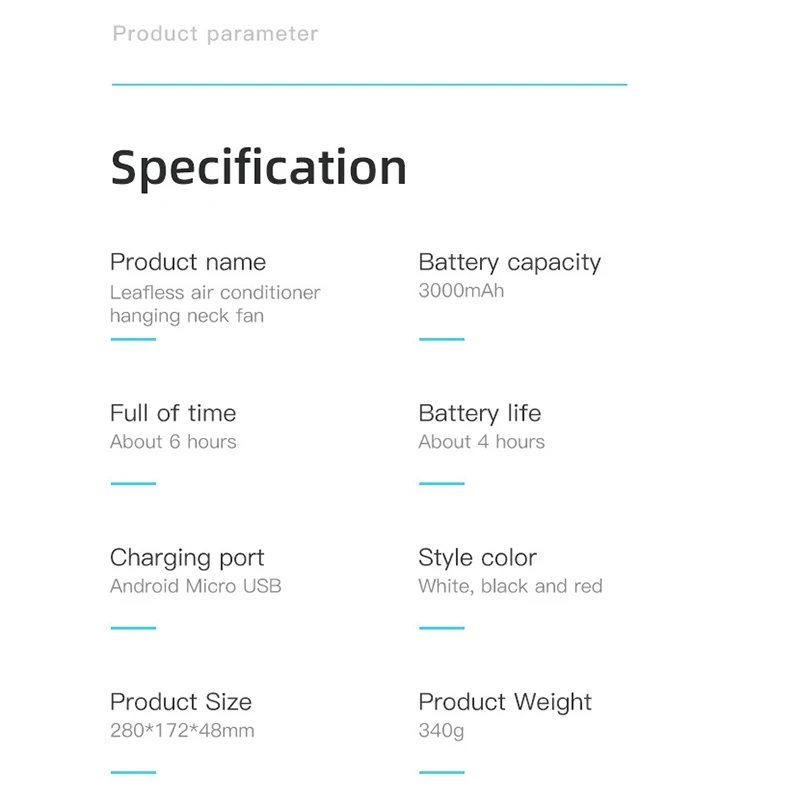The width and height of the screenshot is (800, 800).
Task: Click the long teal divider line
Action: coord(369,85)
